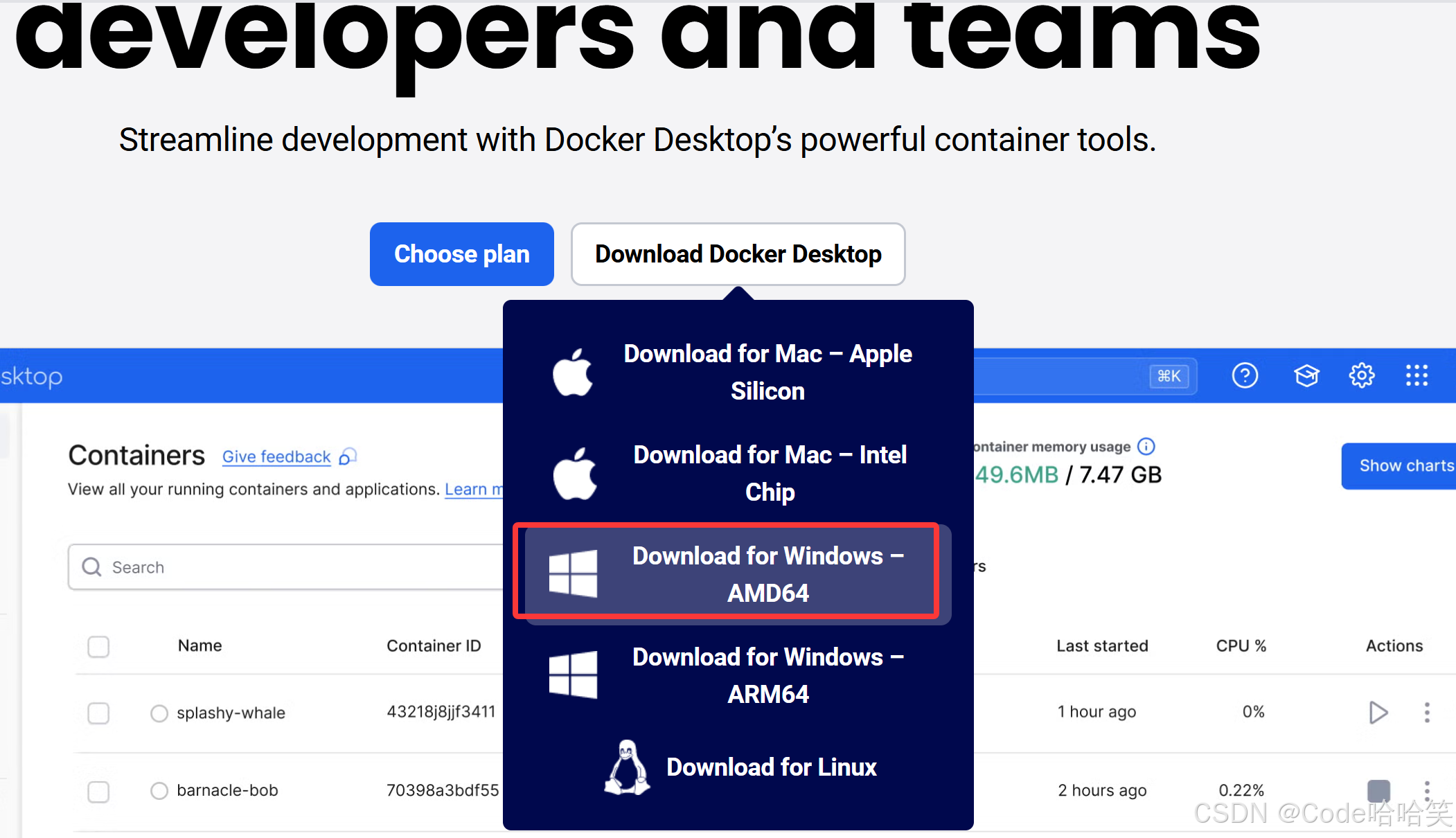Image resolution: width=1456 pixels, height=838 pixels.
Task: Click the Containers heading
Action: 136,456
